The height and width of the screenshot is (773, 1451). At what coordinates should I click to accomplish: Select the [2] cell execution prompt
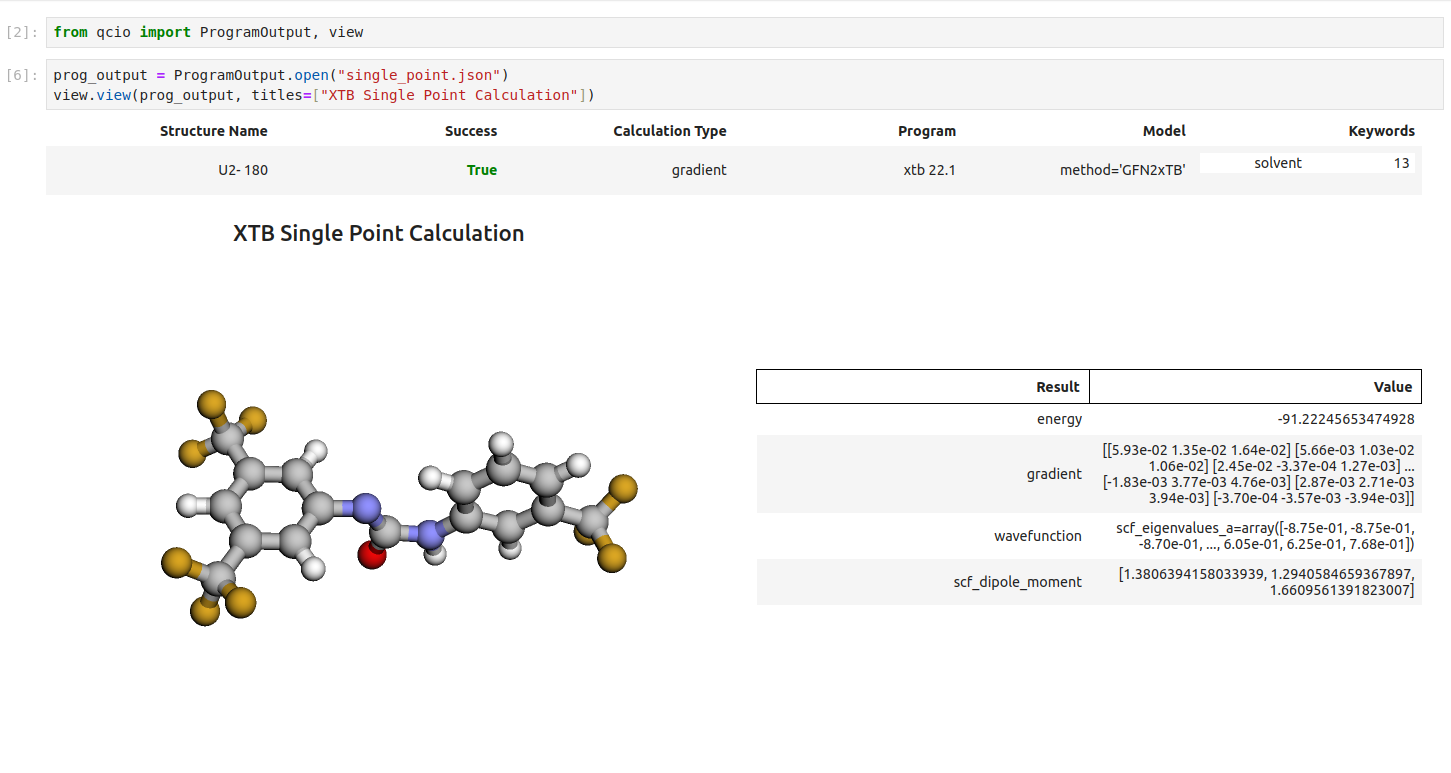coord(22,32)
